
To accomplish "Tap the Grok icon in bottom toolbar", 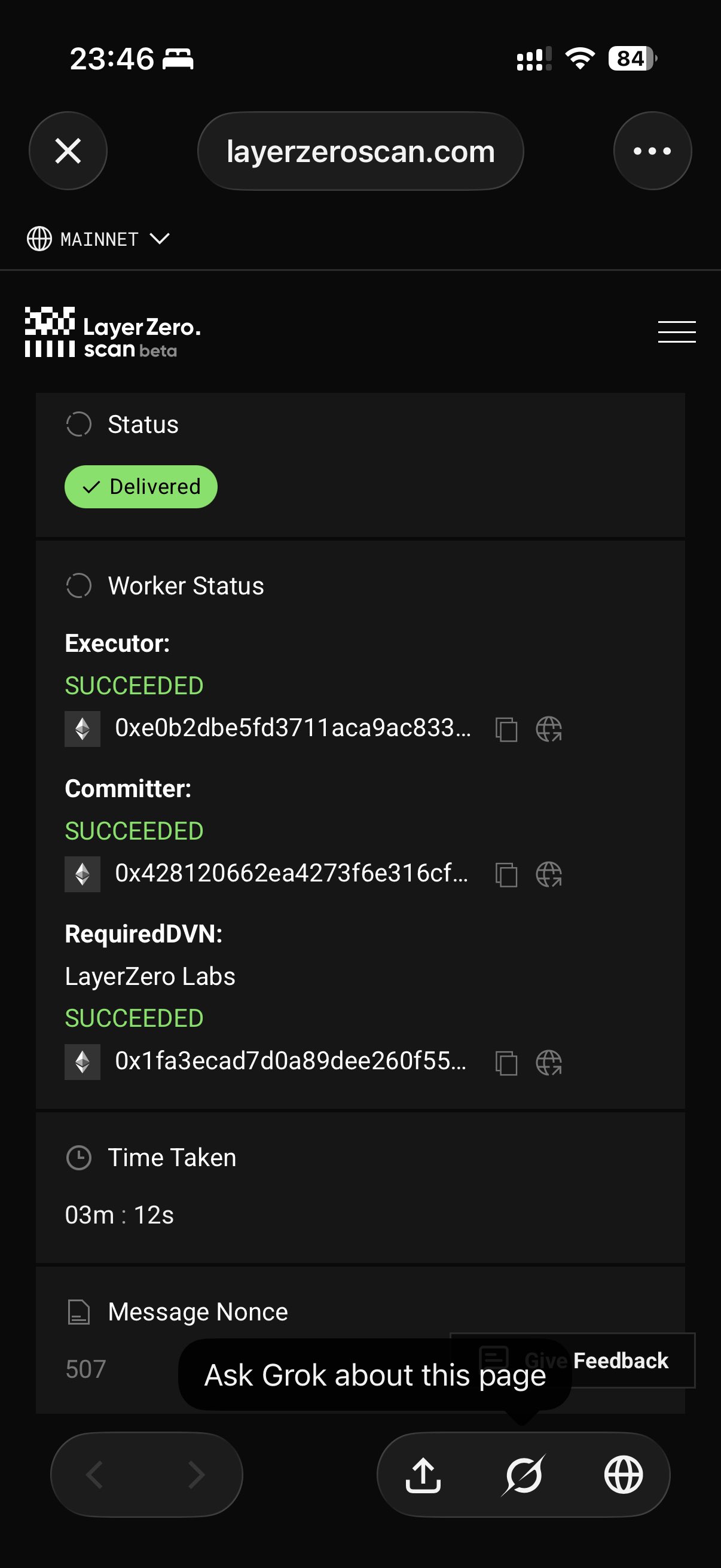I will click(523, 1475).
